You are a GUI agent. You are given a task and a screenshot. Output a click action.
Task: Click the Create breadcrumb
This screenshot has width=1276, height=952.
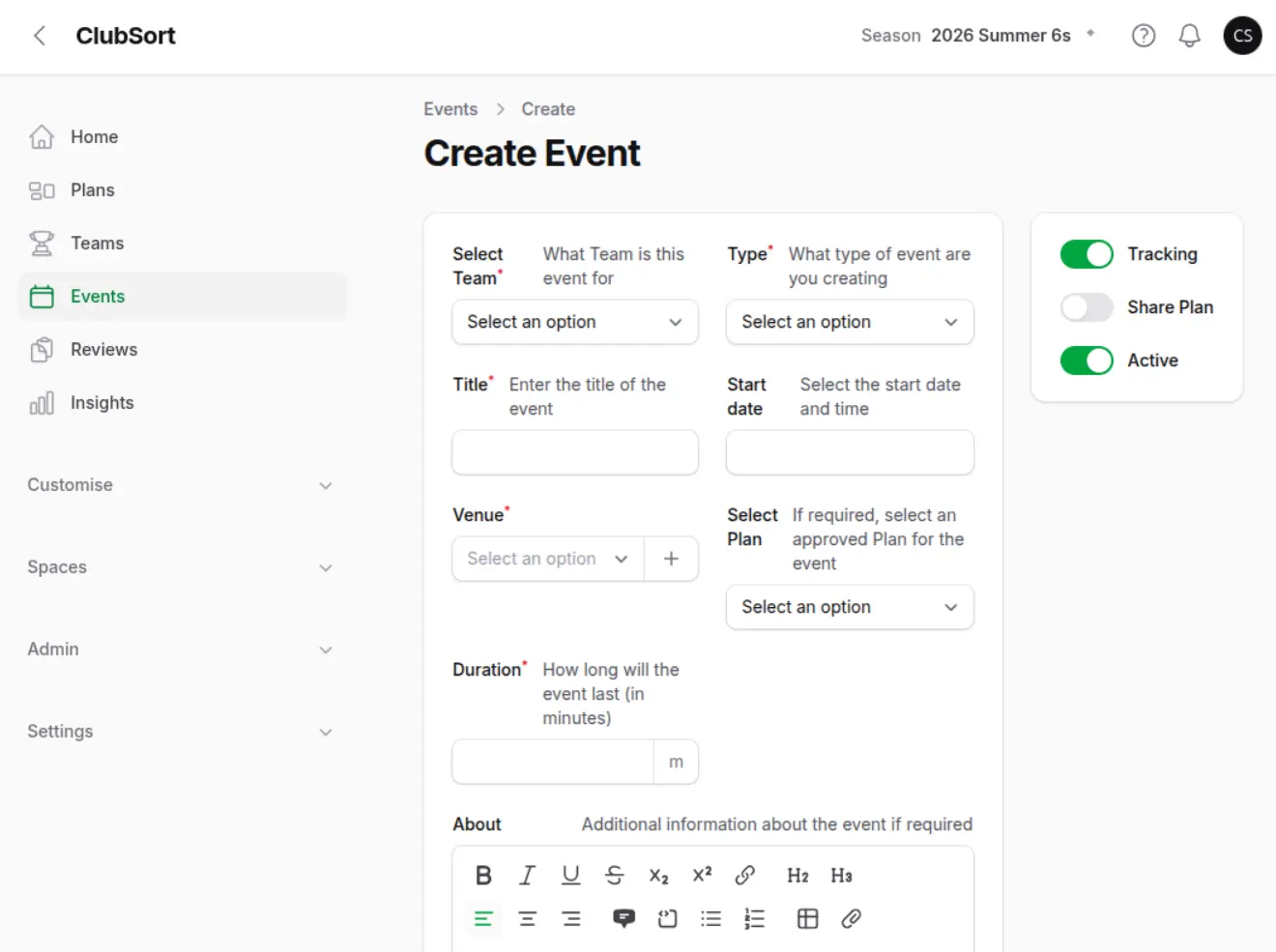point(548,109)
